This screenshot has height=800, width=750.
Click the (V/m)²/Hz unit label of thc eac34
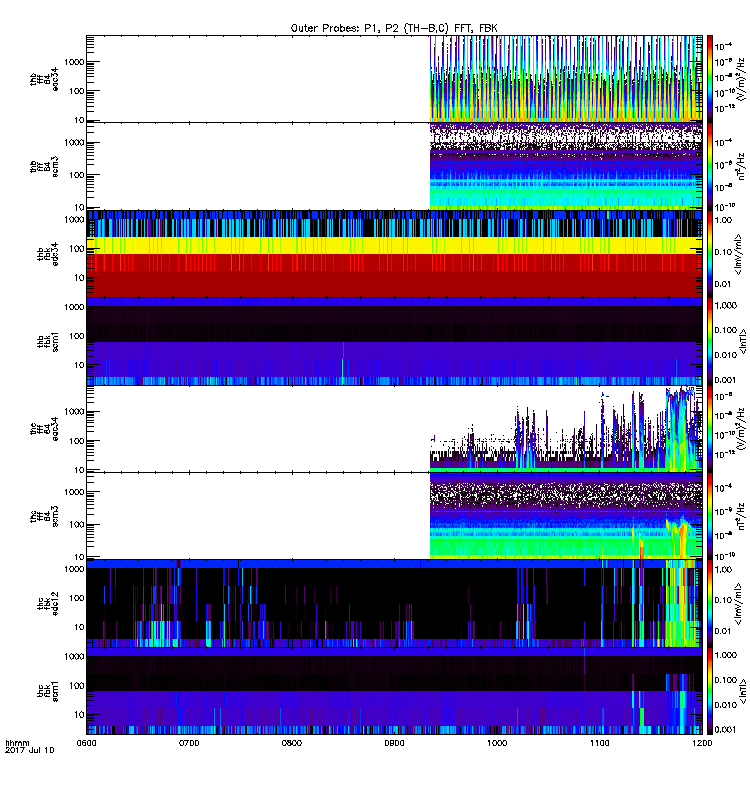(x=741, y=429)
